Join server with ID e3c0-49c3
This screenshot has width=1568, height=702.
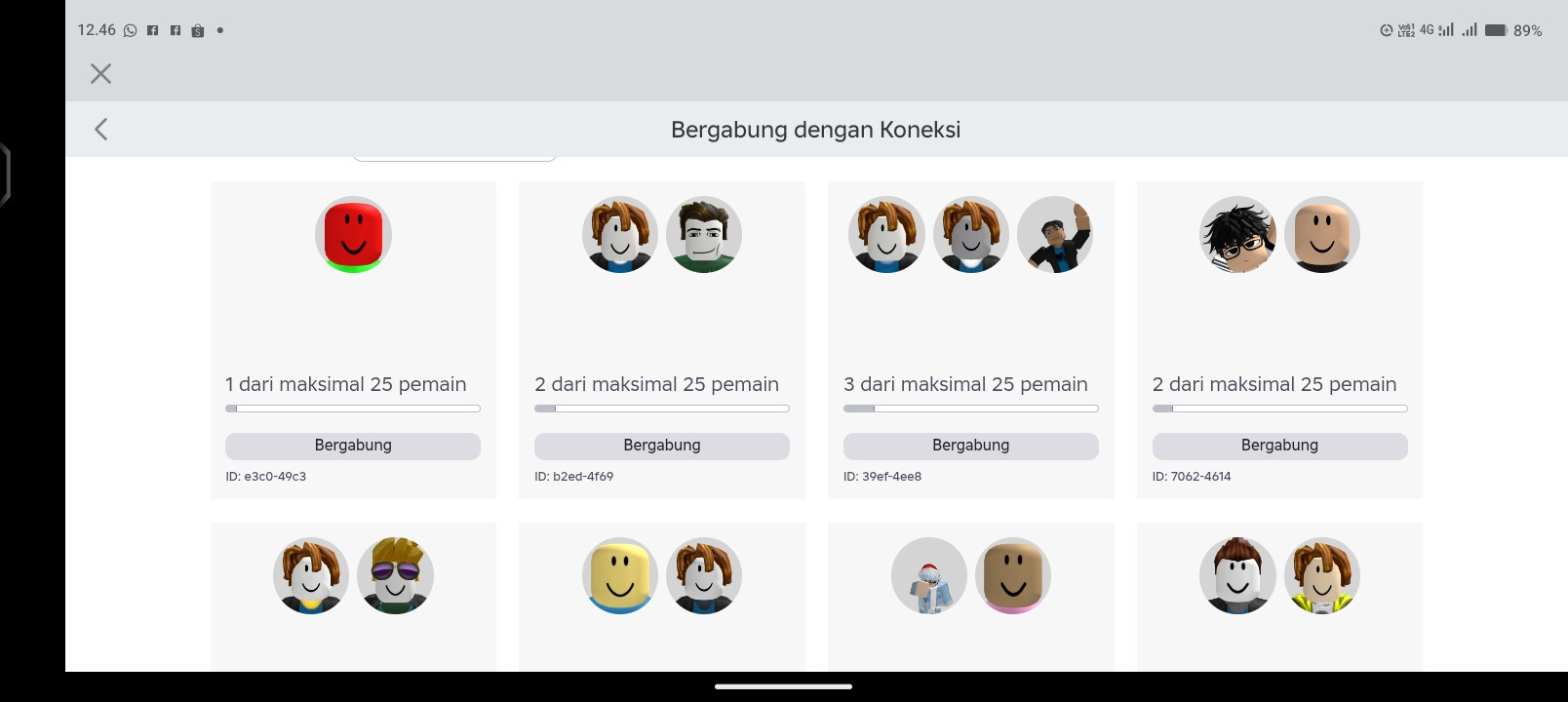point(353,446)
